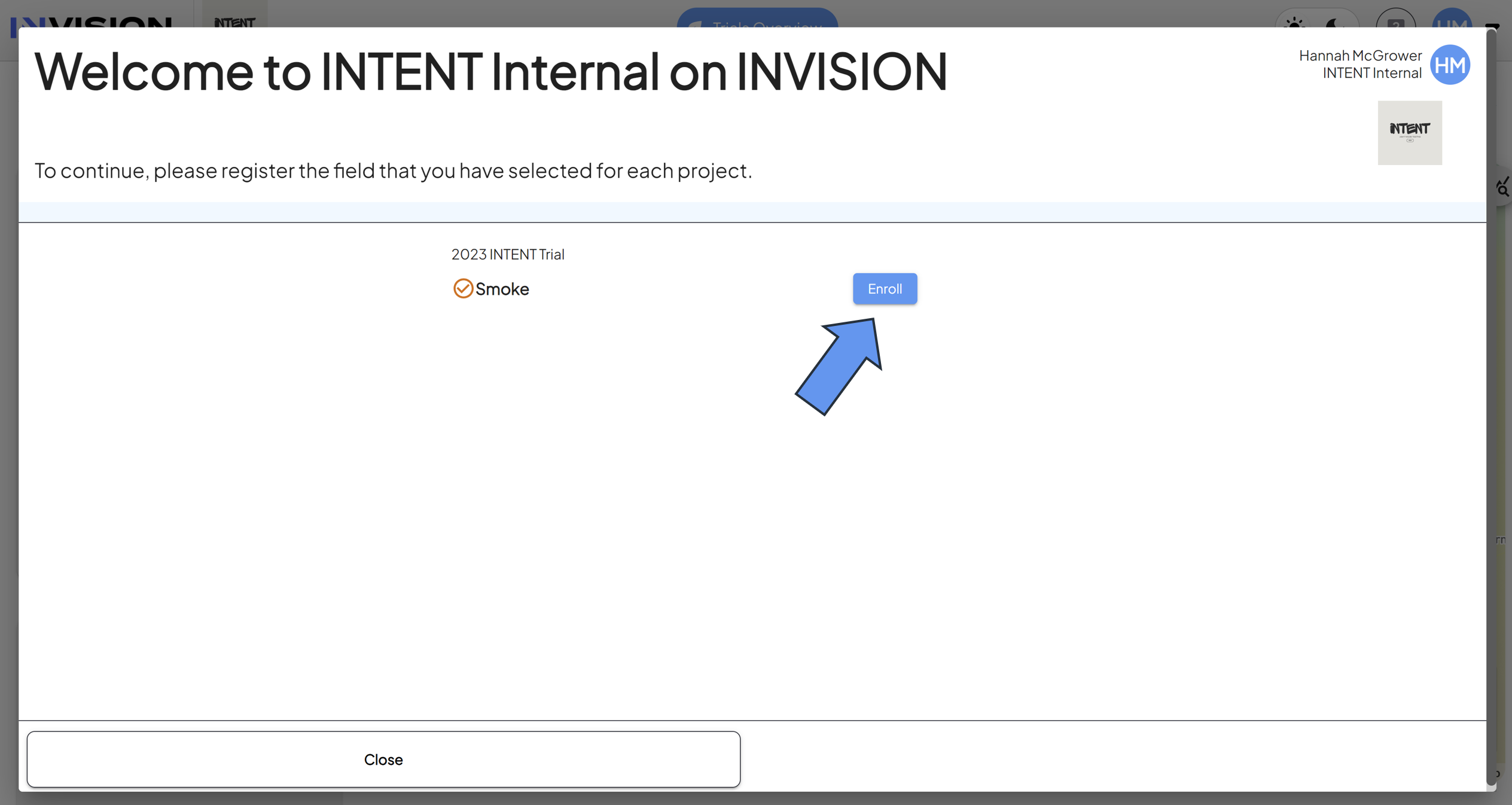Click the INTENT logo thumbnail in the dialog

pyautogui.click(x=1410, y=133)
